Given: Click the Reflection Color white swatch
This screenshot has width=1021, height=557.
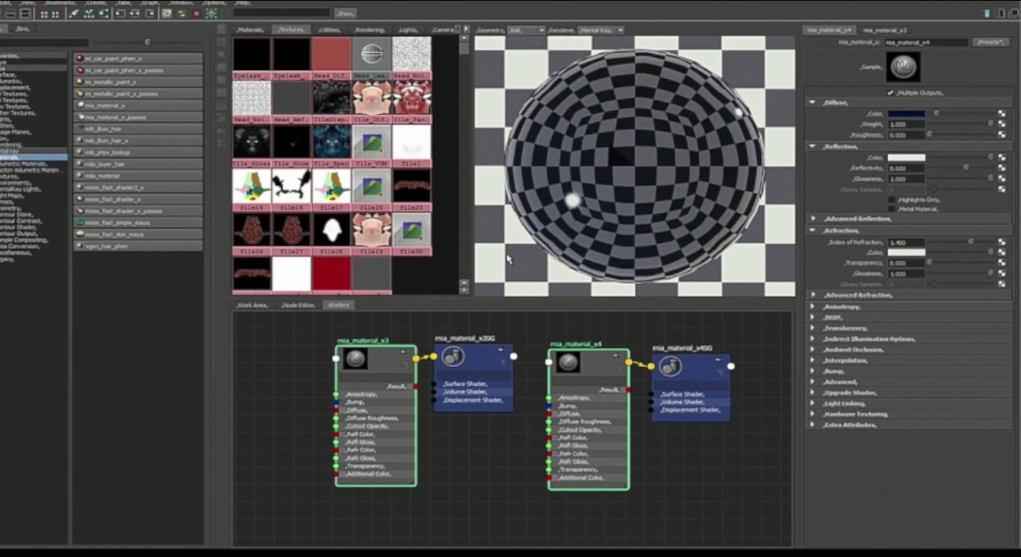Looking at the screenshot, I should [x=906, y=157].
